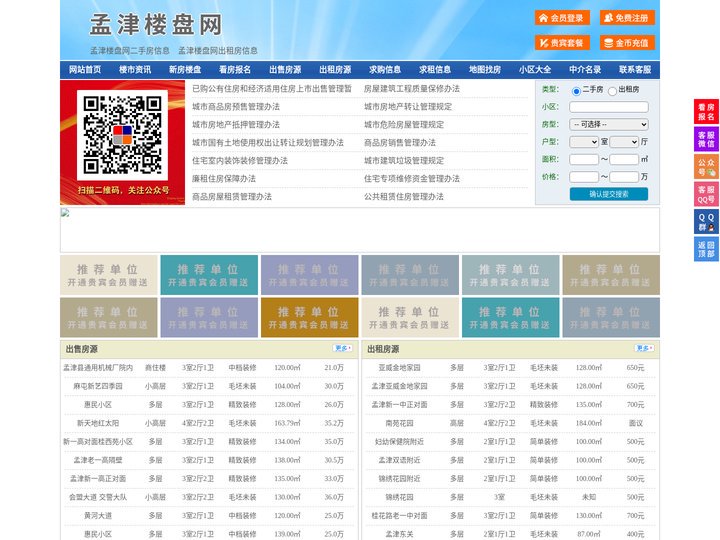This screenshot has width=720, height=540.
Task: Click the 新天地红太阳 sale listing
Action: pyautogui.click(x=98, y=423)
